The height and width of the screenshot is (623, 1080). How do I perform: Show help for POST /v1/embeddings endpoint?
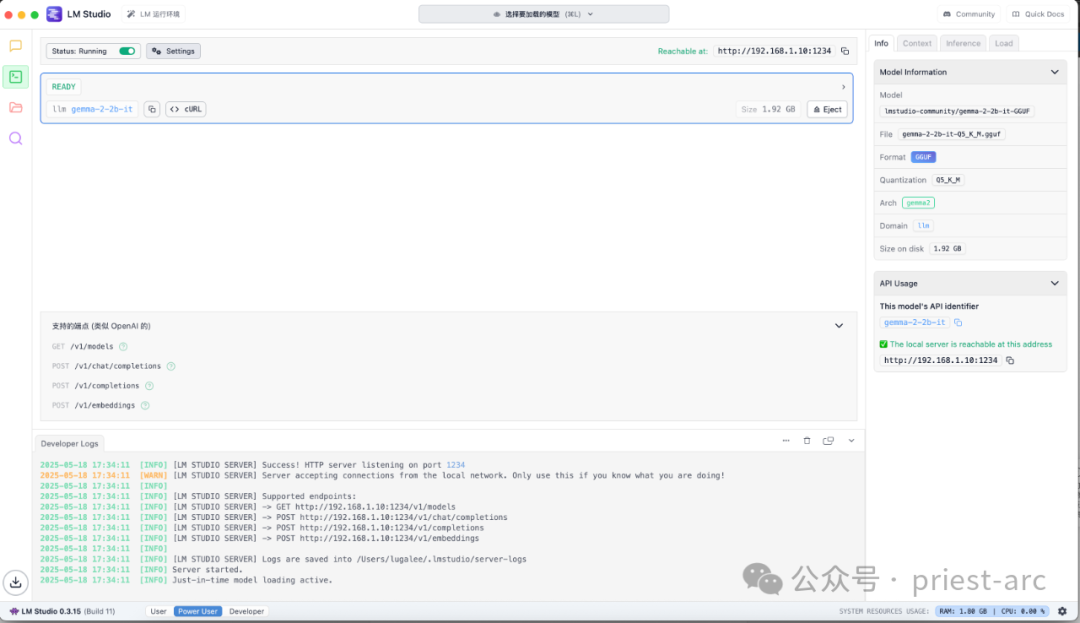(145, 405)
